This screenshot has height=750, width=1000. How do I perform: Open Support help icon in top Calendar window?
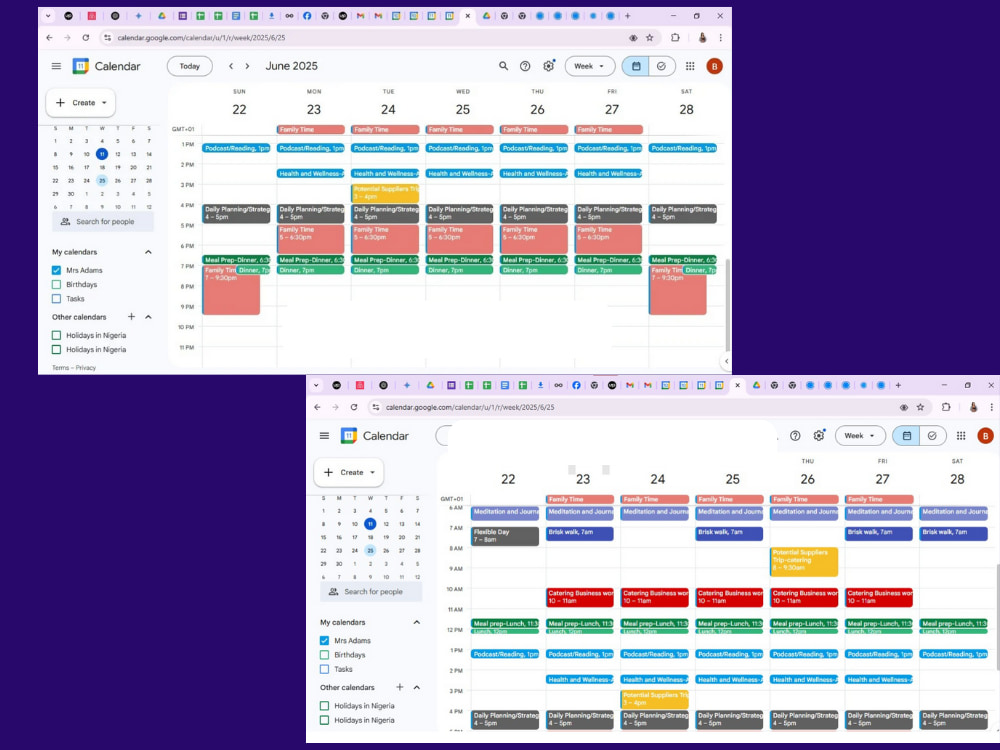(525, 66)
